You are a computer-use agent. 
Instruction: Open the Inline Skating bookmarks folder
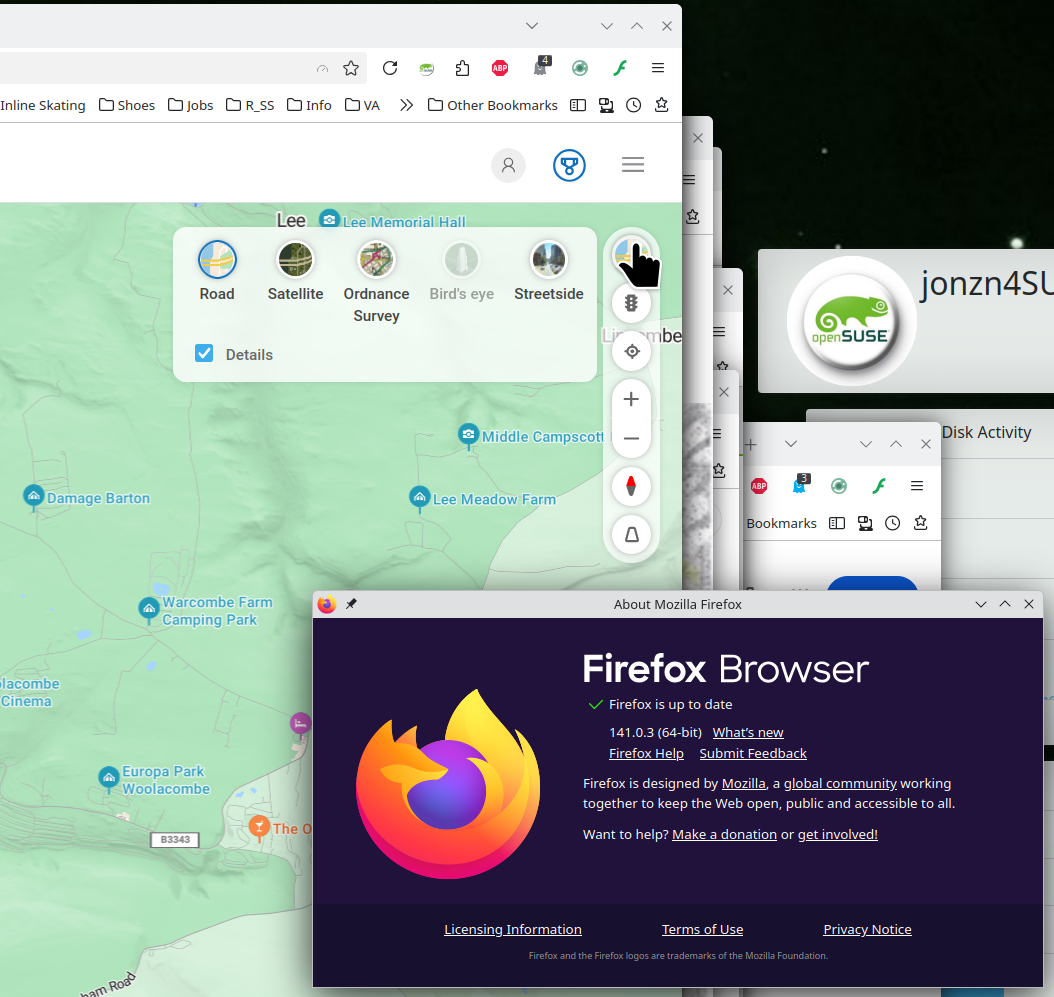click(43, 105)
